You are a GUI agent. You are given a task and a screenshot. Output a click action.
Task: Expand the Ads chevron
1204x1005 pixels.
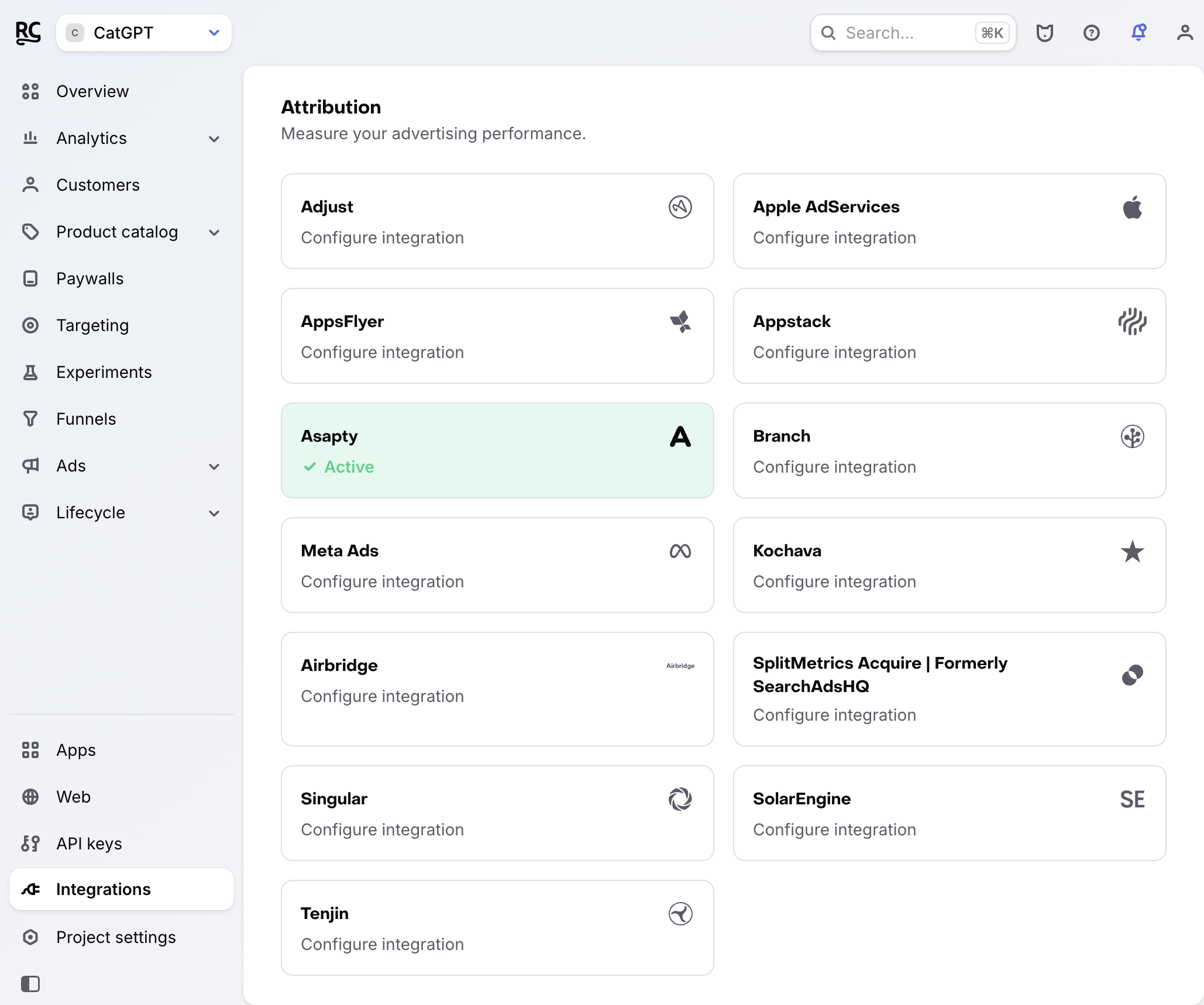[214, 466]
